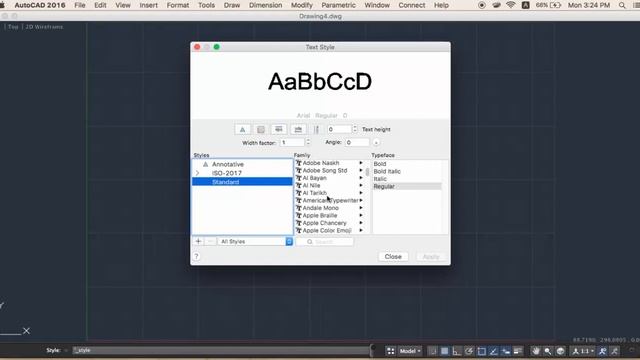Click the Text height stepper arrows
This screenshot has width=640, height=360.
[355, 129]
